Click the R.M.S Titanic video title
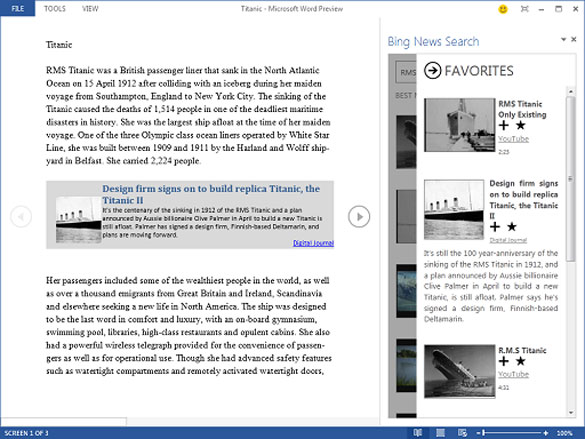 coord(522,350)
